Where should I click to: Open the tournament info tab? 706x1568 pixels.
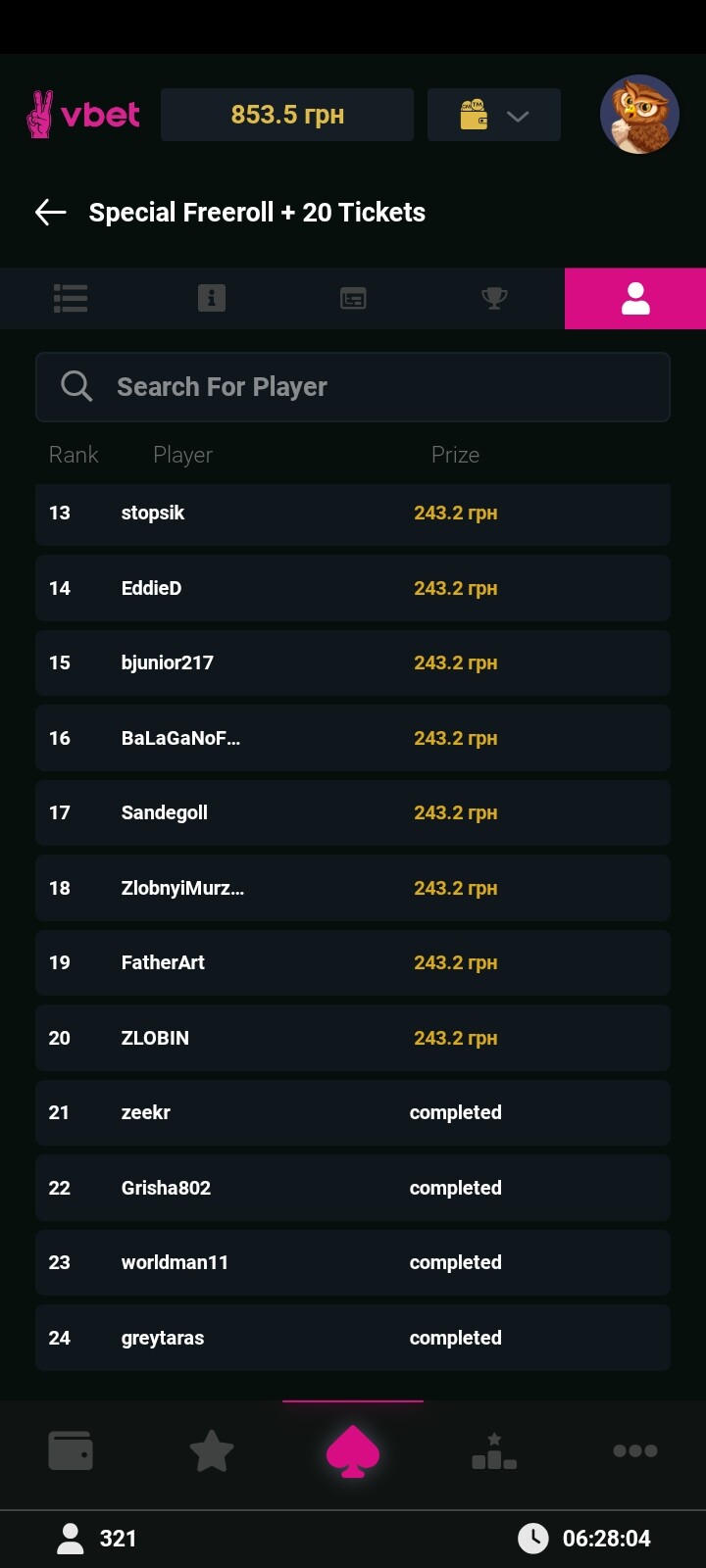click(212, 298)
